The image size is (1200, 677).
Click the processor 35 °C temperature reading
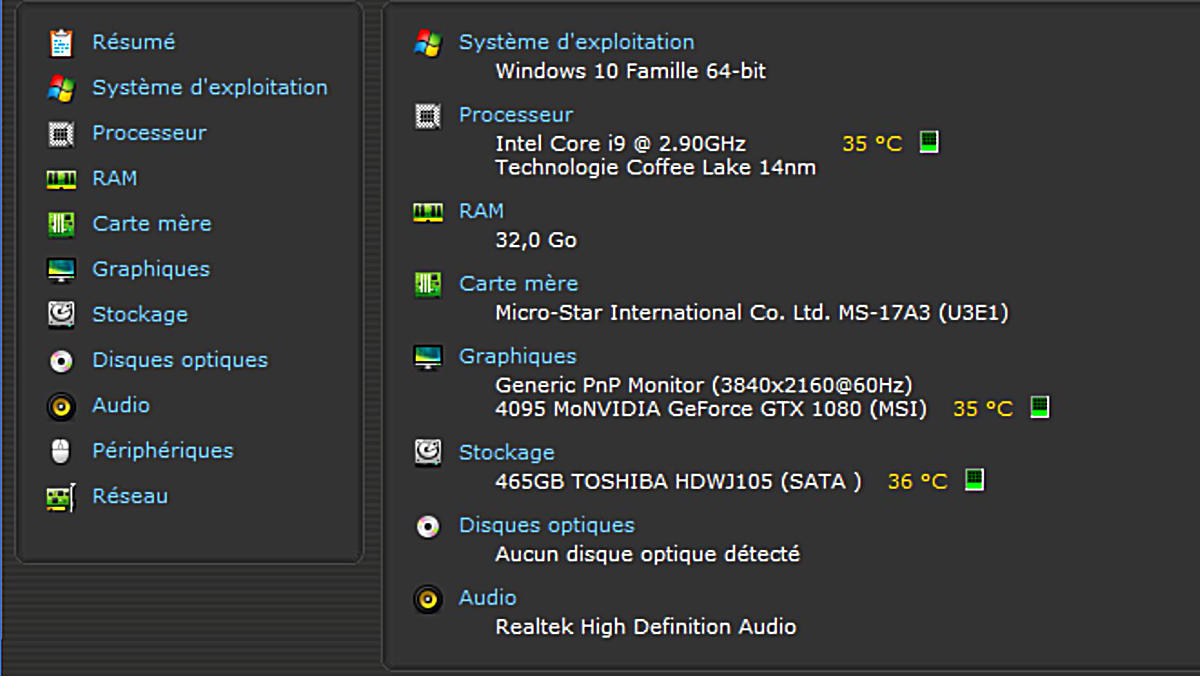872,144
